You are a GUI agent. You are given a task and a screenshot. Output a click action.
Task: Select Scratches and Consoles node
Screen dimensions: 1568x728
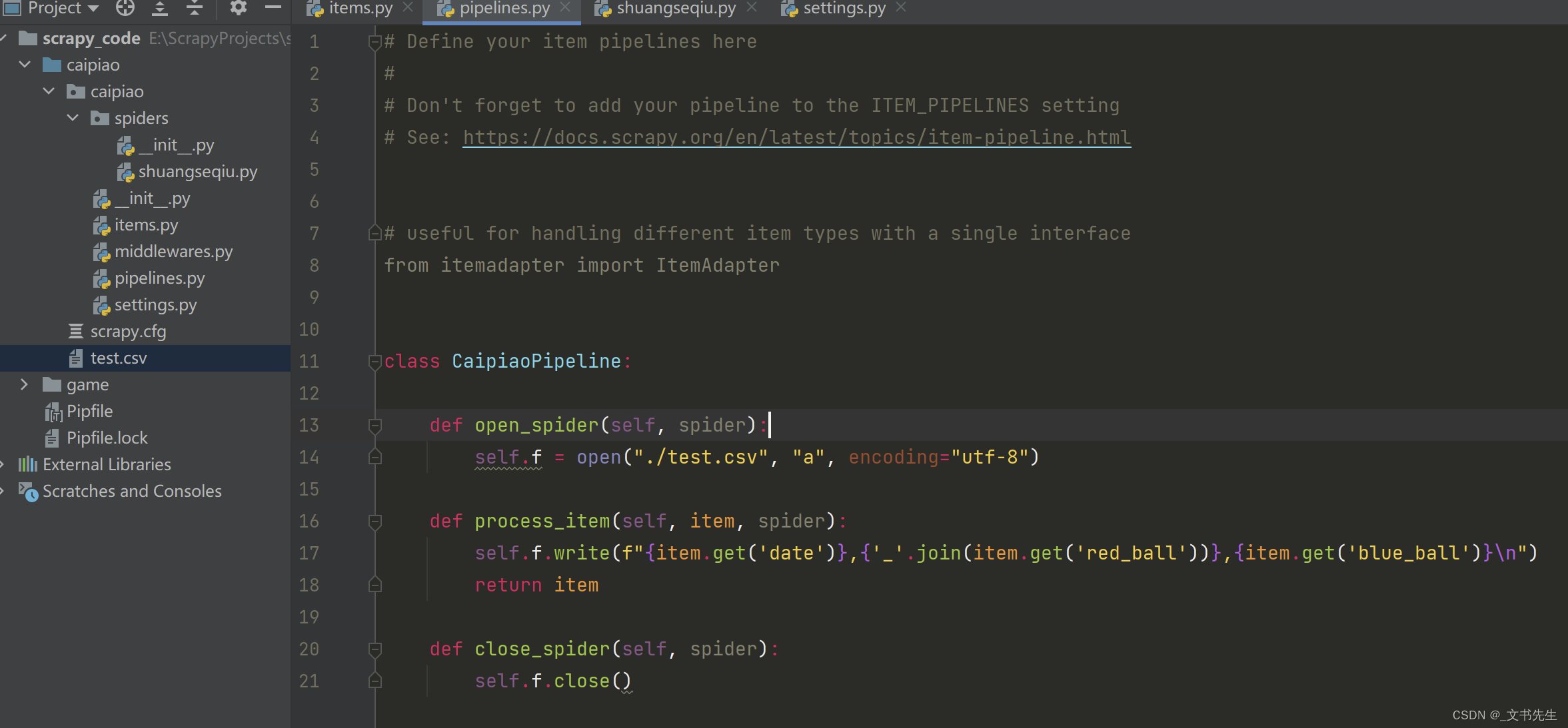pyautogui.click(x=132, y=491)
